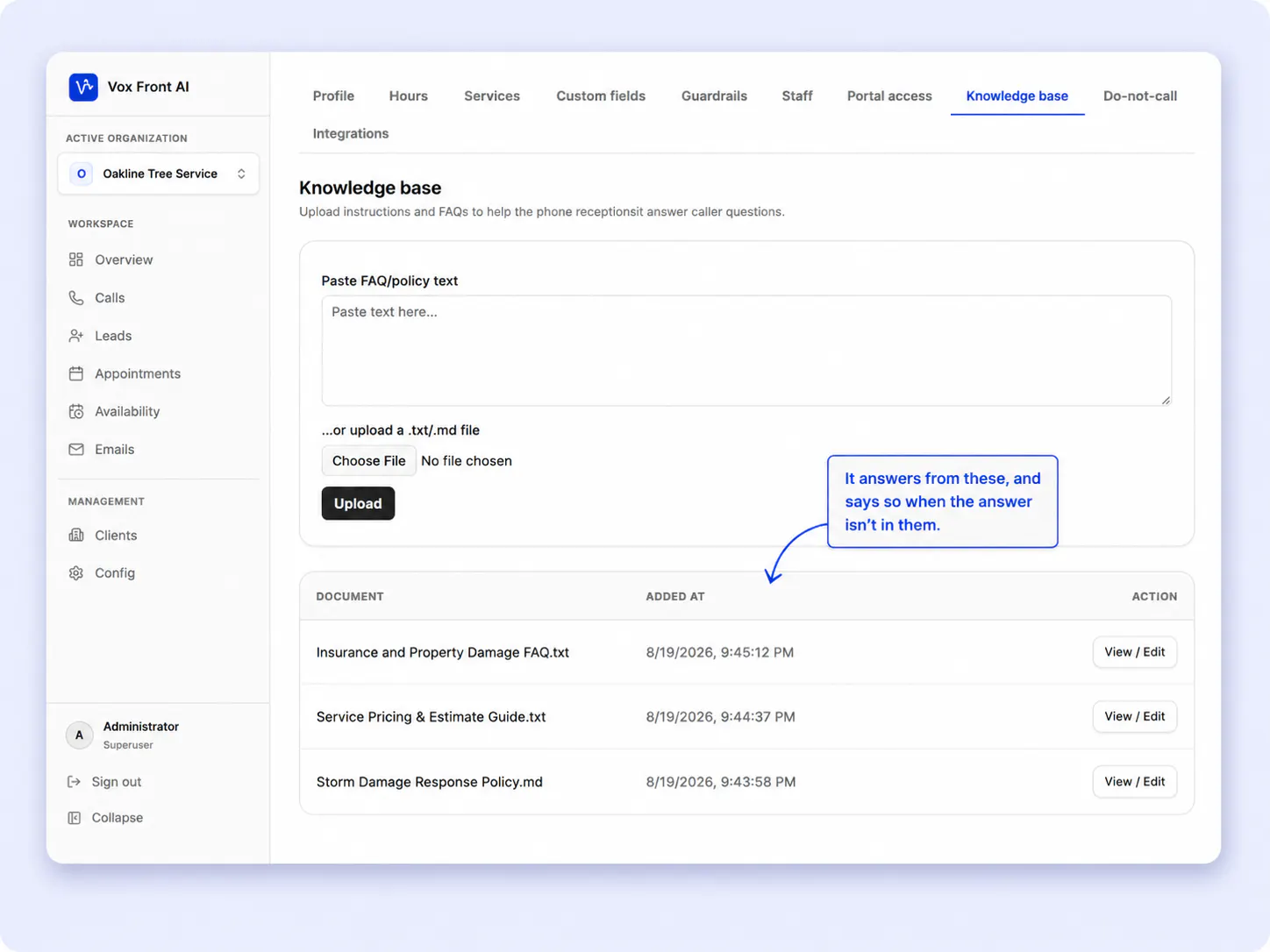The height and width of the screenshot is (952, 1270).
Task: Select the Knowledge base tab
Action: [1017, 96]
